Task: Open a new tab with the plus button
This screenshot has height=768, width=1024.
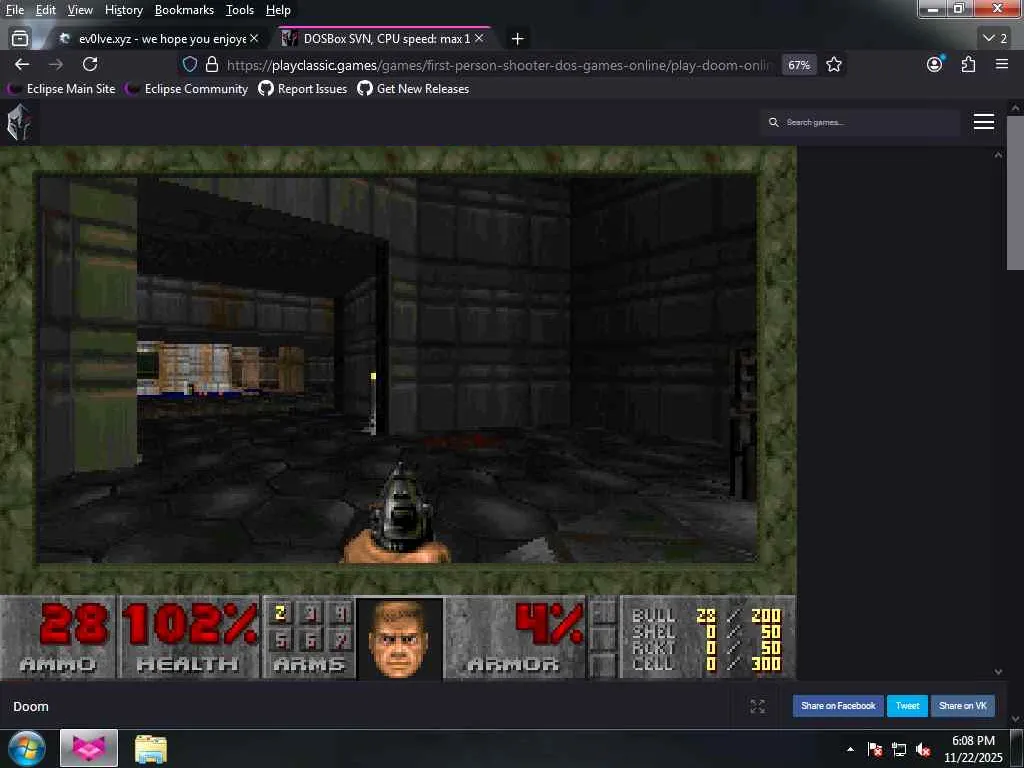Action: pos(517,39)
